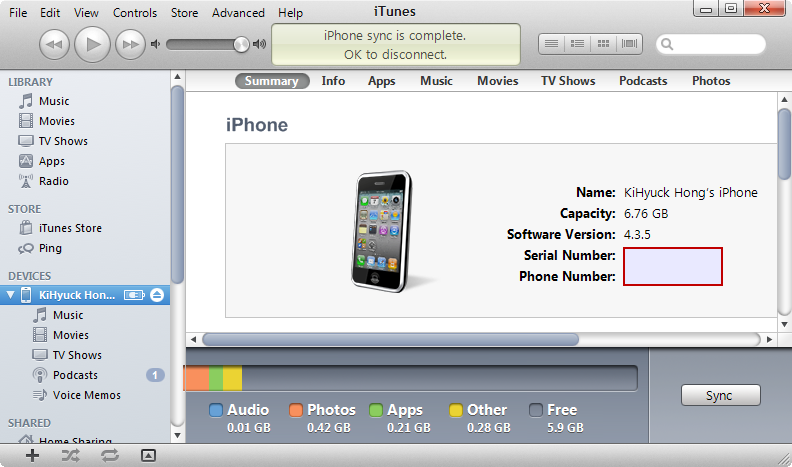Click the Previous track rewind button
This screenshot has width=792, height=467.
point(54,44)
